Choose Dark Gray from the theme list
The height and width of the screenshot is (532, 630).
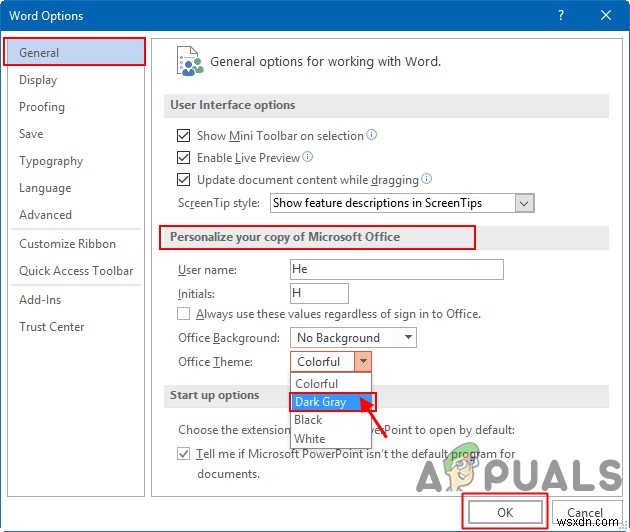click(331, 402)
